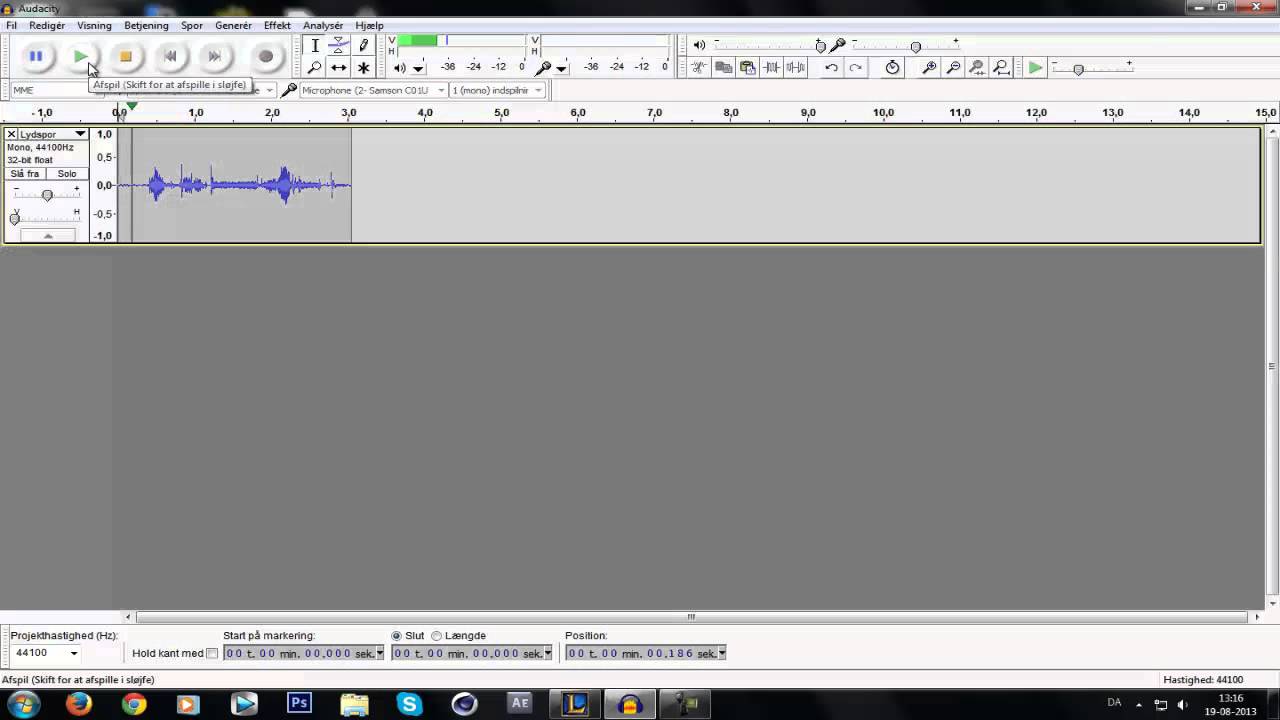Select the Længde radio button

437,636
